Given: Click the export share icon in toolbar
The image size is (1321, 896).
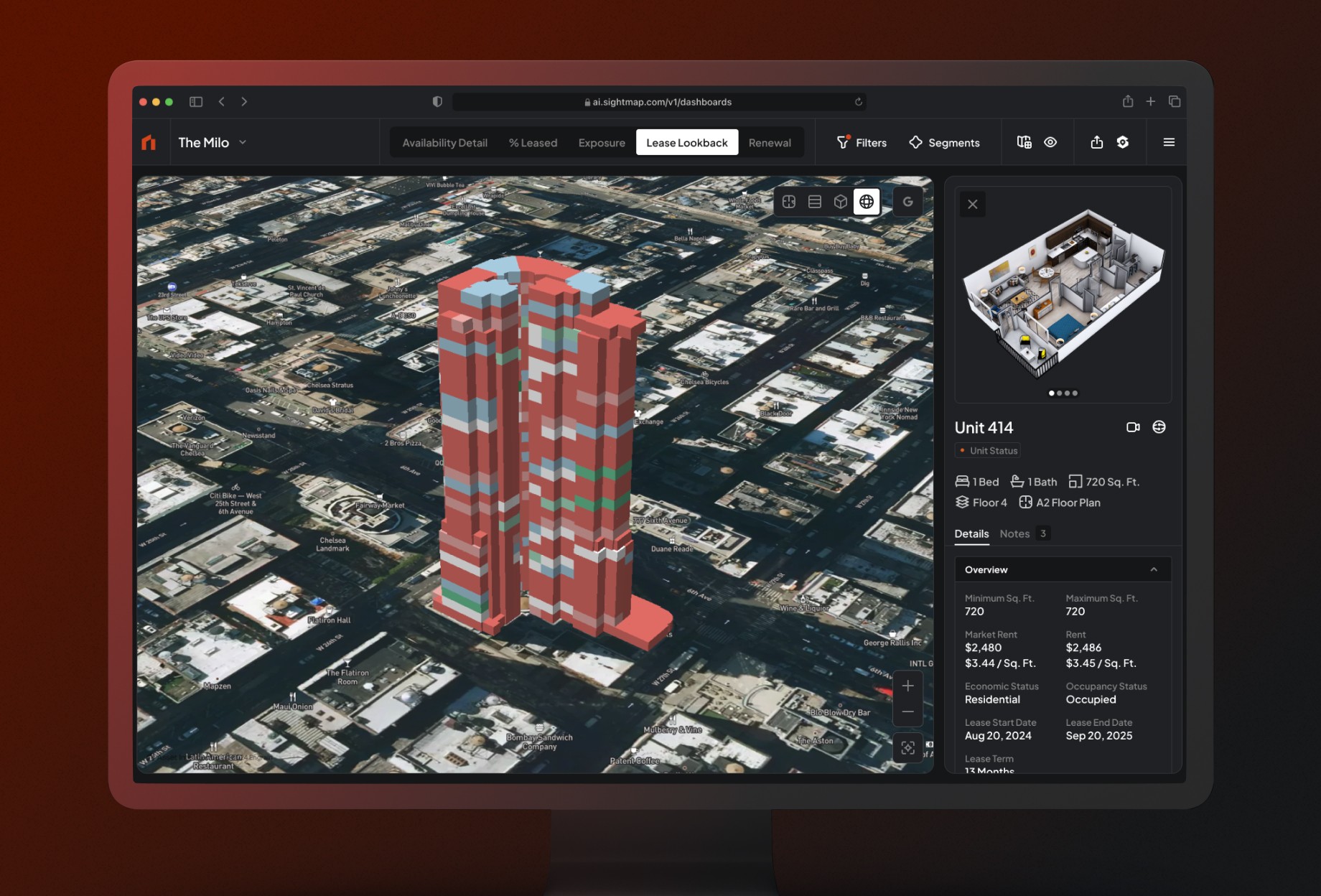Looking at the screenshot, I should pyautogui.click(x=1096, y=142).
